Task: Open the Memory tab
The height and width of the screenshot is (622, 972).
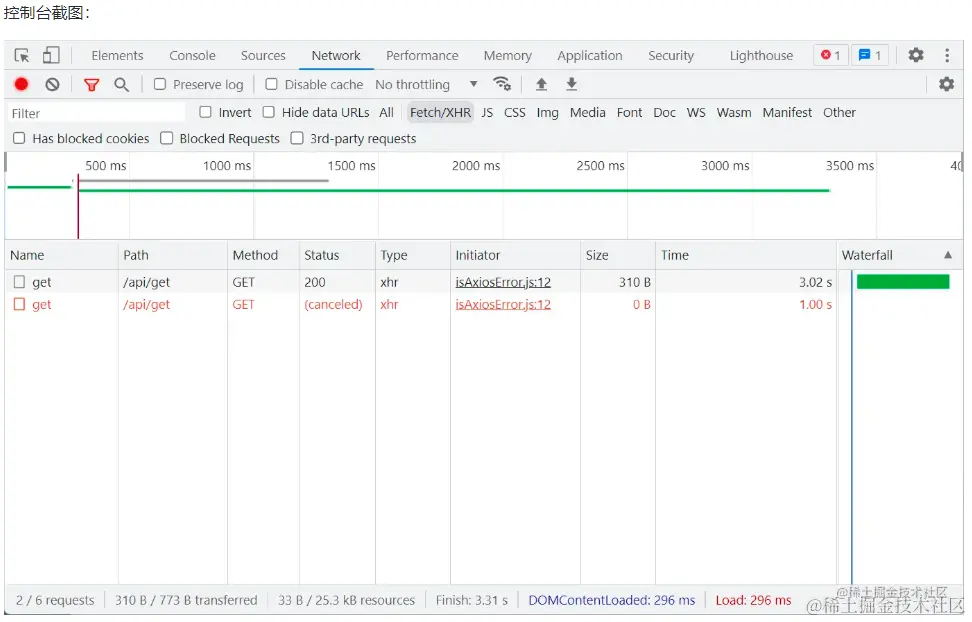Action: click(508, 55)
